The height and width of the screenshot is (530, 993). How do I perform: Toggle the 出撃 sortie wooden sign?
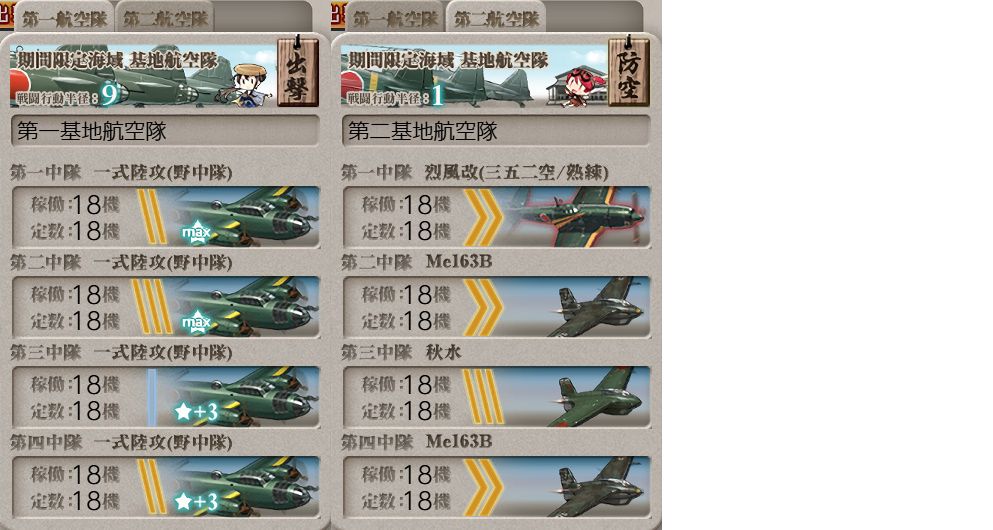[x=298, y=72]
